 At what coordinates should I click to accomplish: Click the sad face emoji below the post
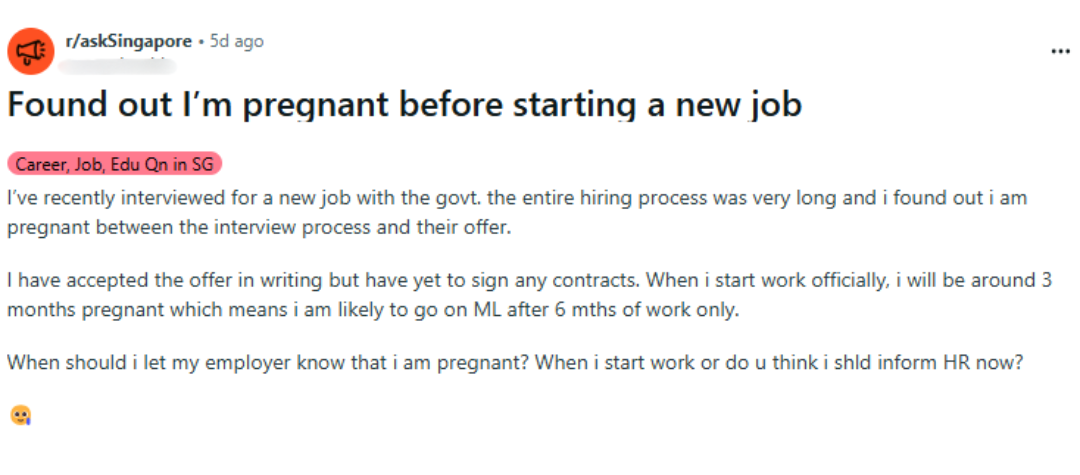coord(19,414)
